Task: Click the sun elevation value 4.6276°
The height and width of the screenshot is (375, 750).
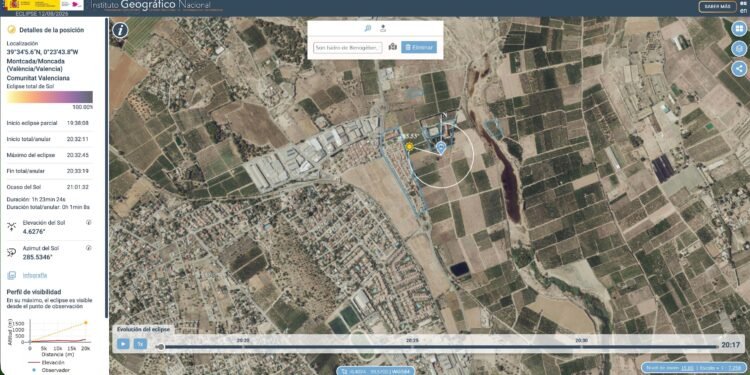Action: 34,231
